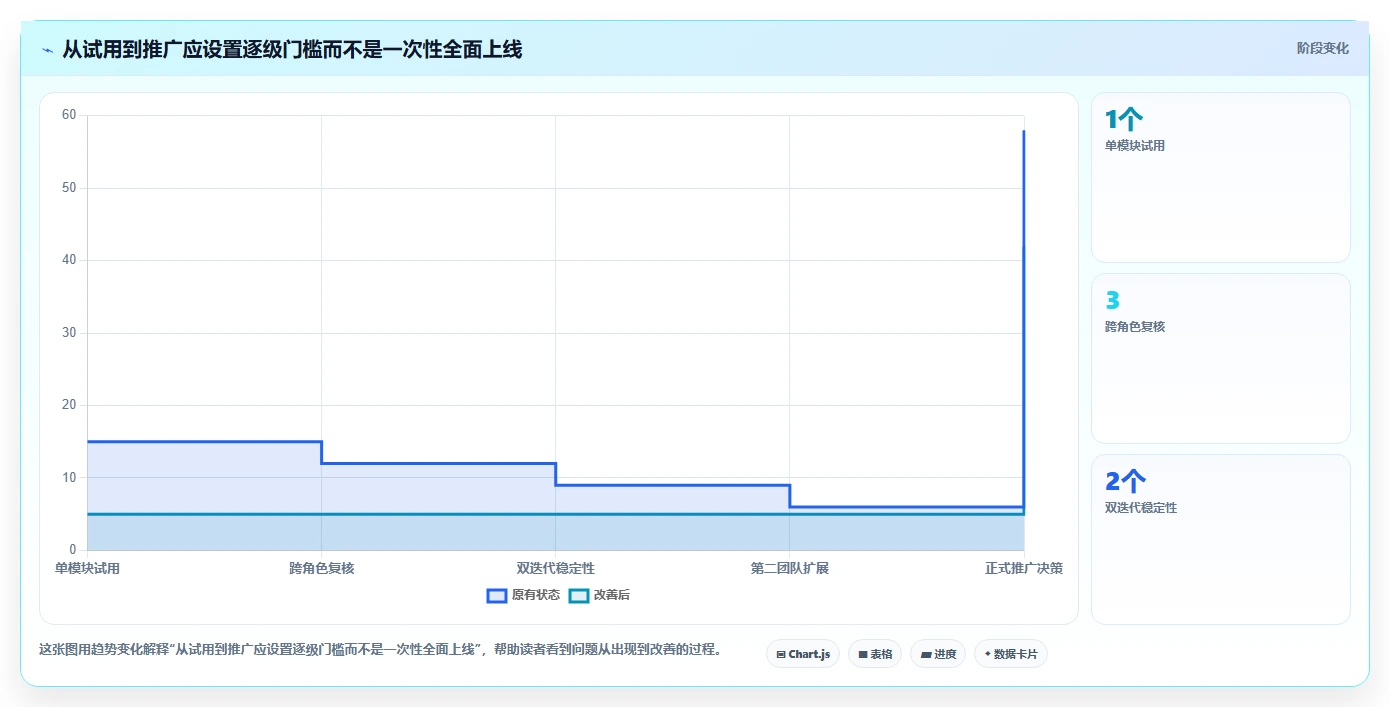Click the icon inside the 表格 tag
The width and height of the screenshot is (1390, 707).
[x=862, y=654]
